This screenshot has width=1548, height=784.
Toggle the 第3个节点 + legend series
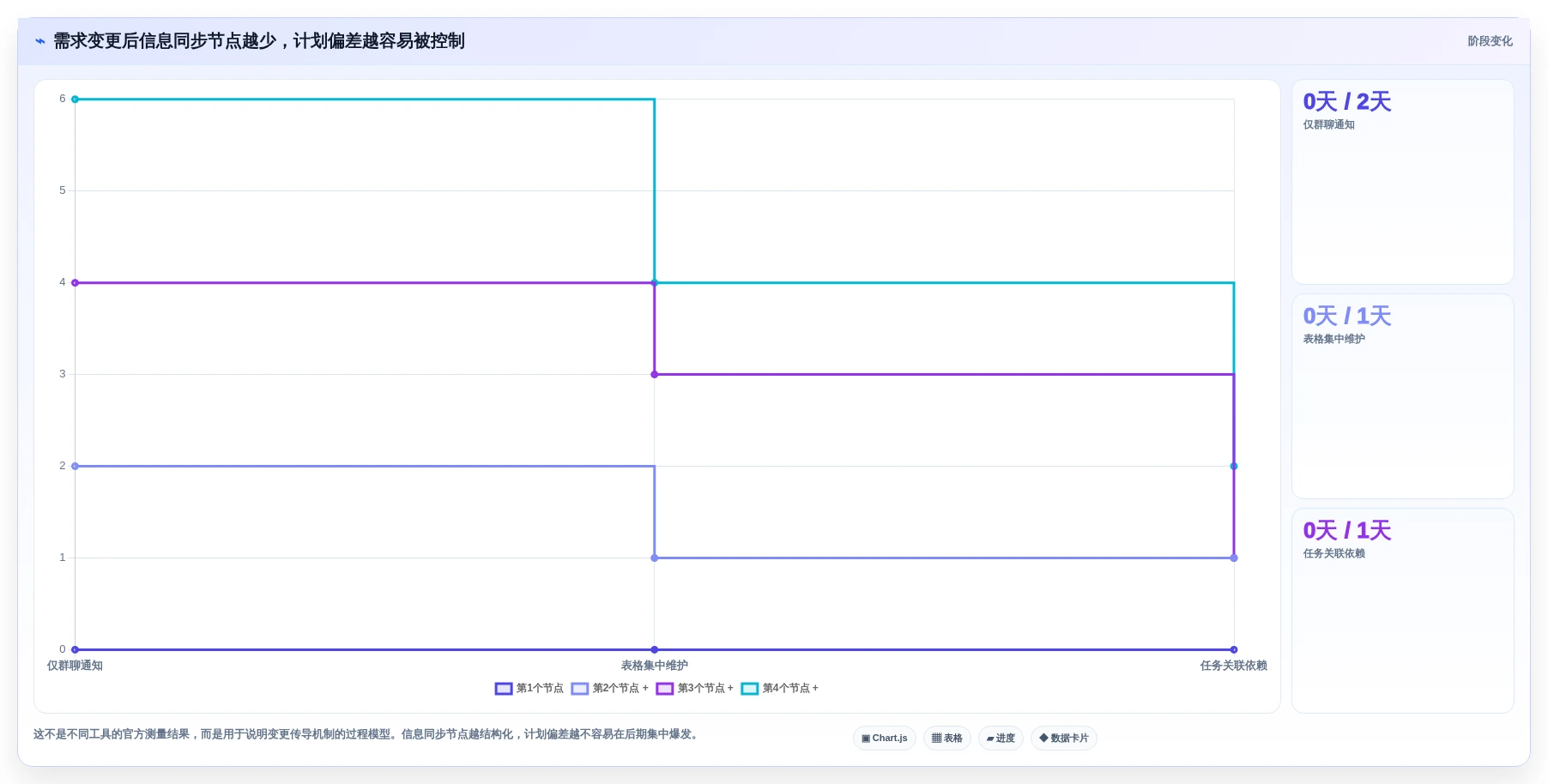pyautogui.click(x=695, y=688)
